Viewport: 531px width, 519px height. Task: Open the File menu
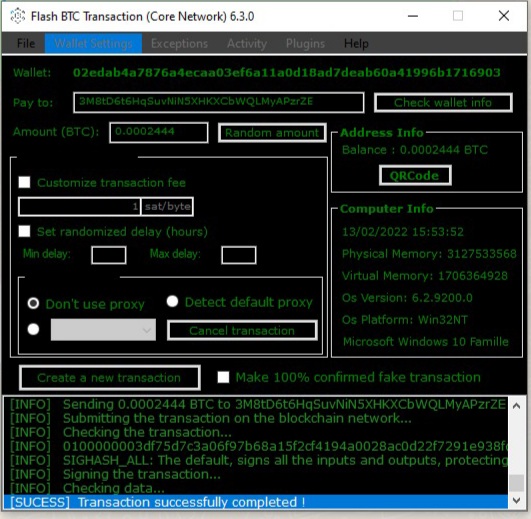tap(26, 43)
